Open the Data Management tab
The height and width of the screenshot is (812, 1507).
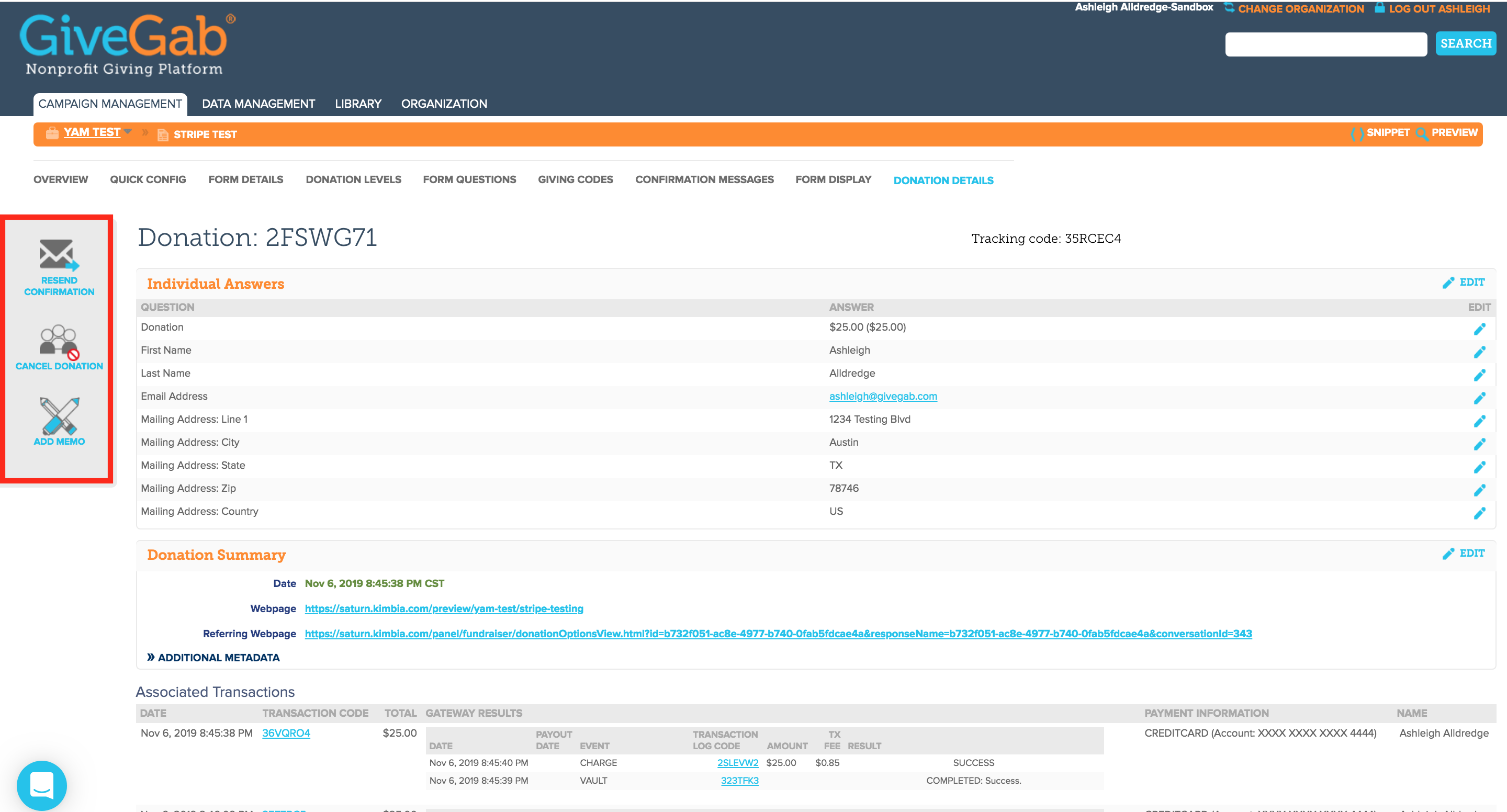coord(258,104)
